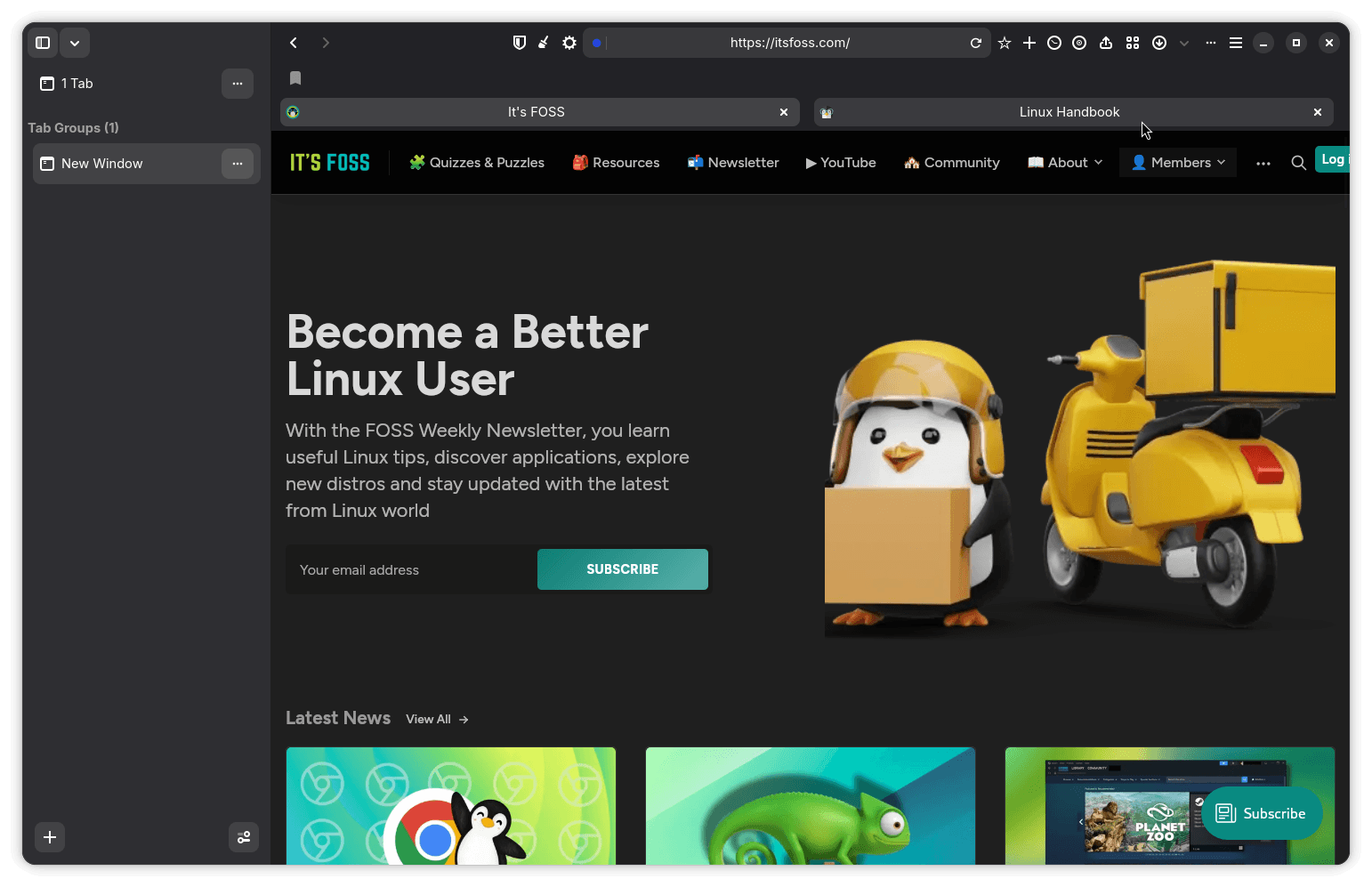Open the hamburger menu in browser toolbar
The image size is (1372, 887).
click(x=1236, y=43)
